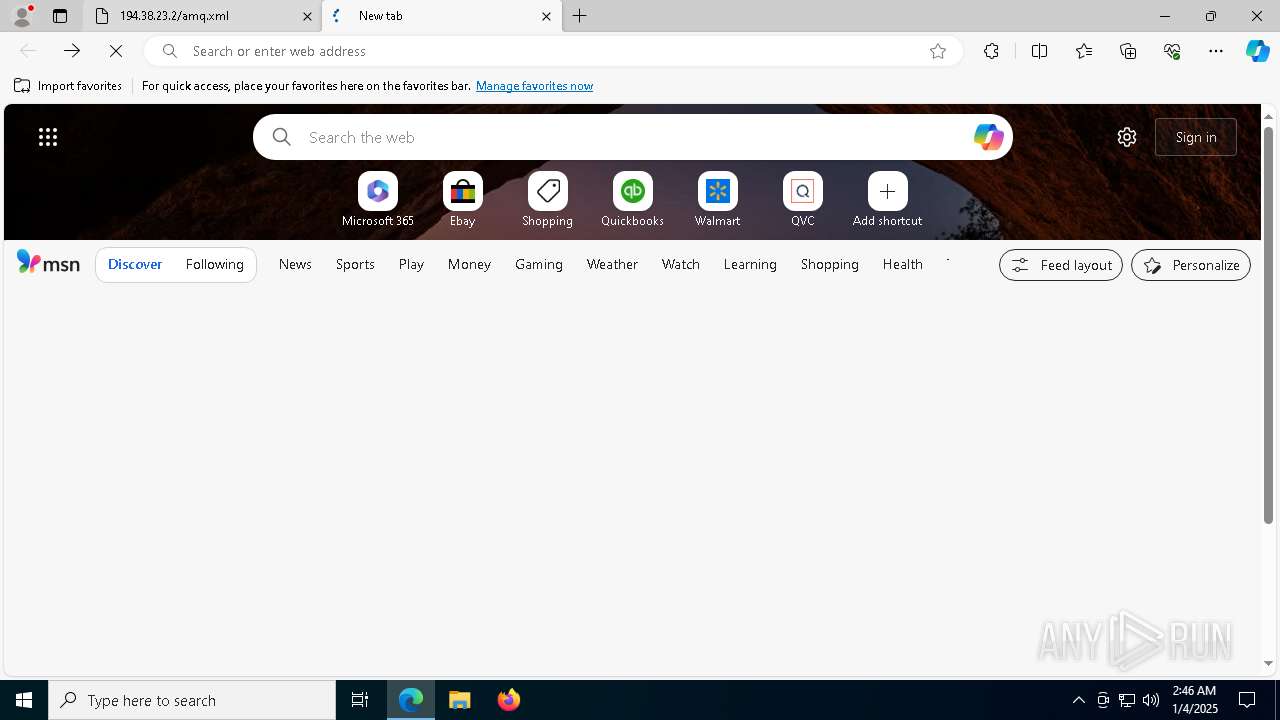Launch Firefox from the taskbar
This screenshot has width=1280, height=720.
(x=509, y=700)
